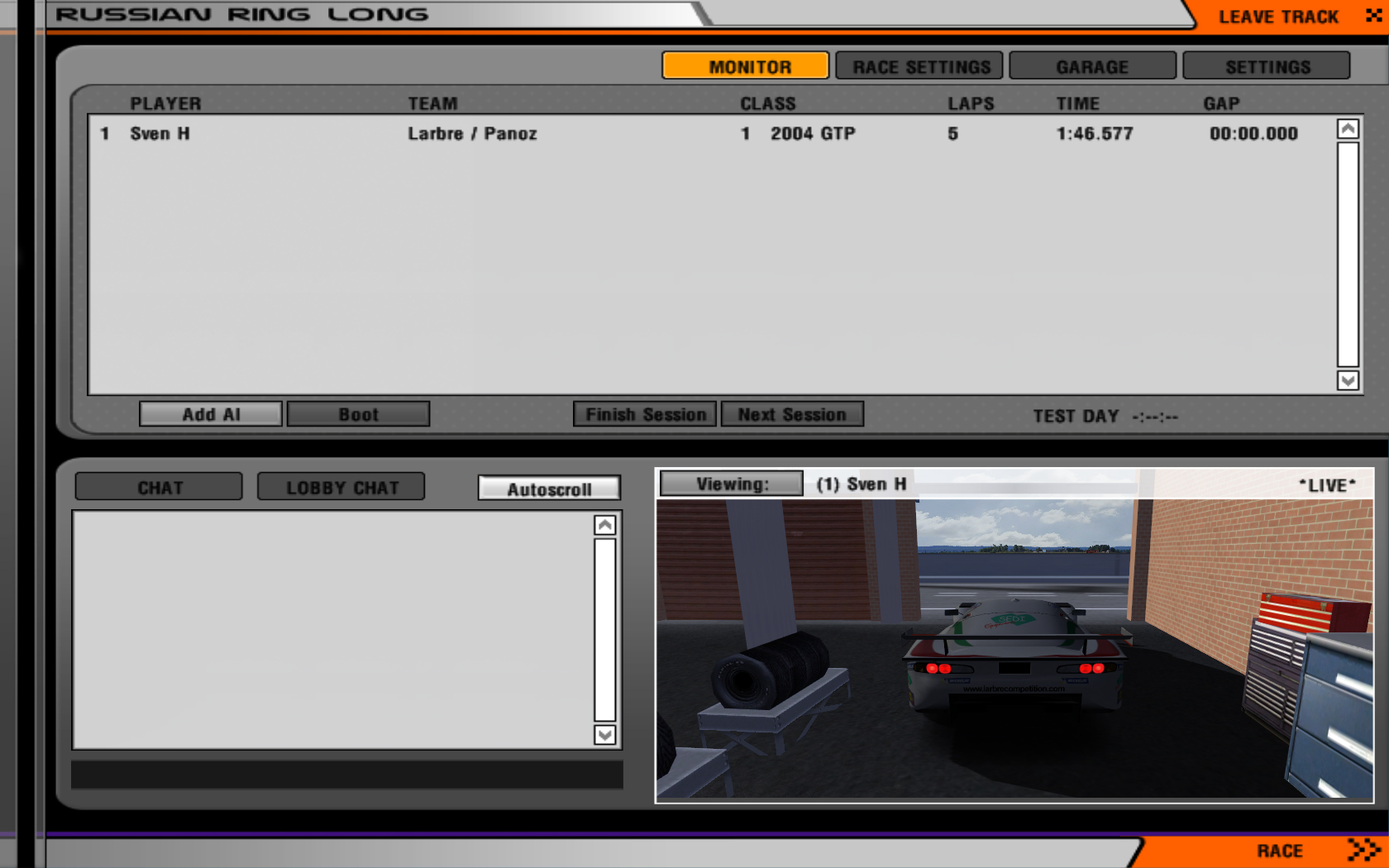Open the Viewing driver selector
This screenshot has height=868, width=1389.
(x=732, y=484)
